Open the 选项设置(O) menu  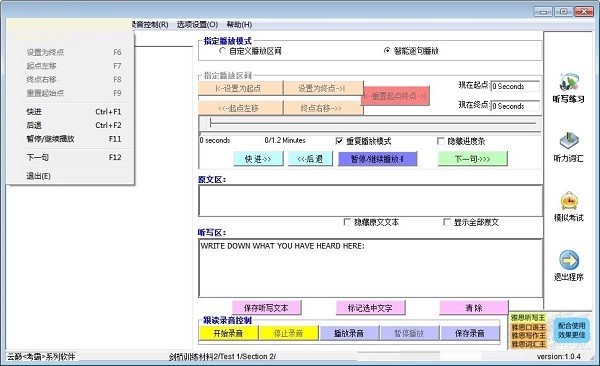point(197,25)
